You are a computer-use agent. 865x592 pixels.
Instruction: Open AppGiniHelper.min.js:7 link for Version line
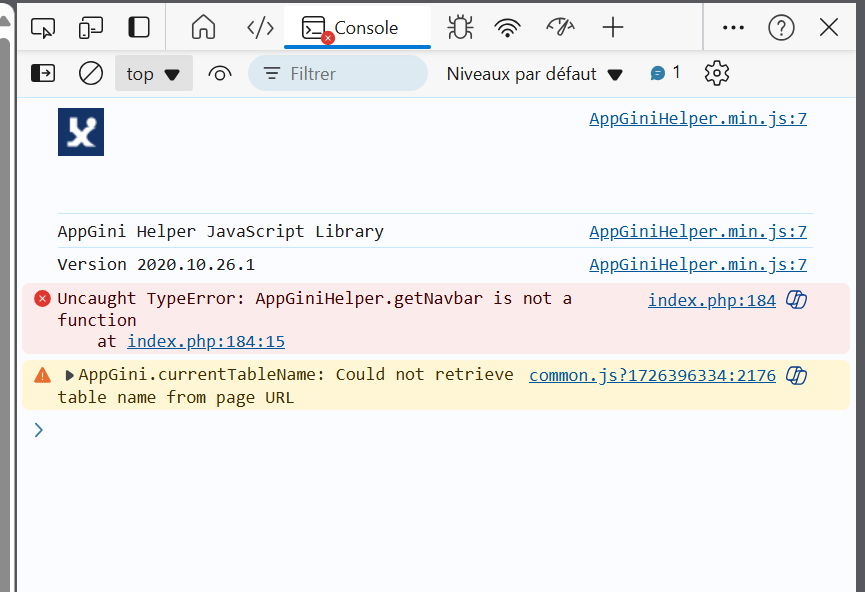(x=698, y=265)
